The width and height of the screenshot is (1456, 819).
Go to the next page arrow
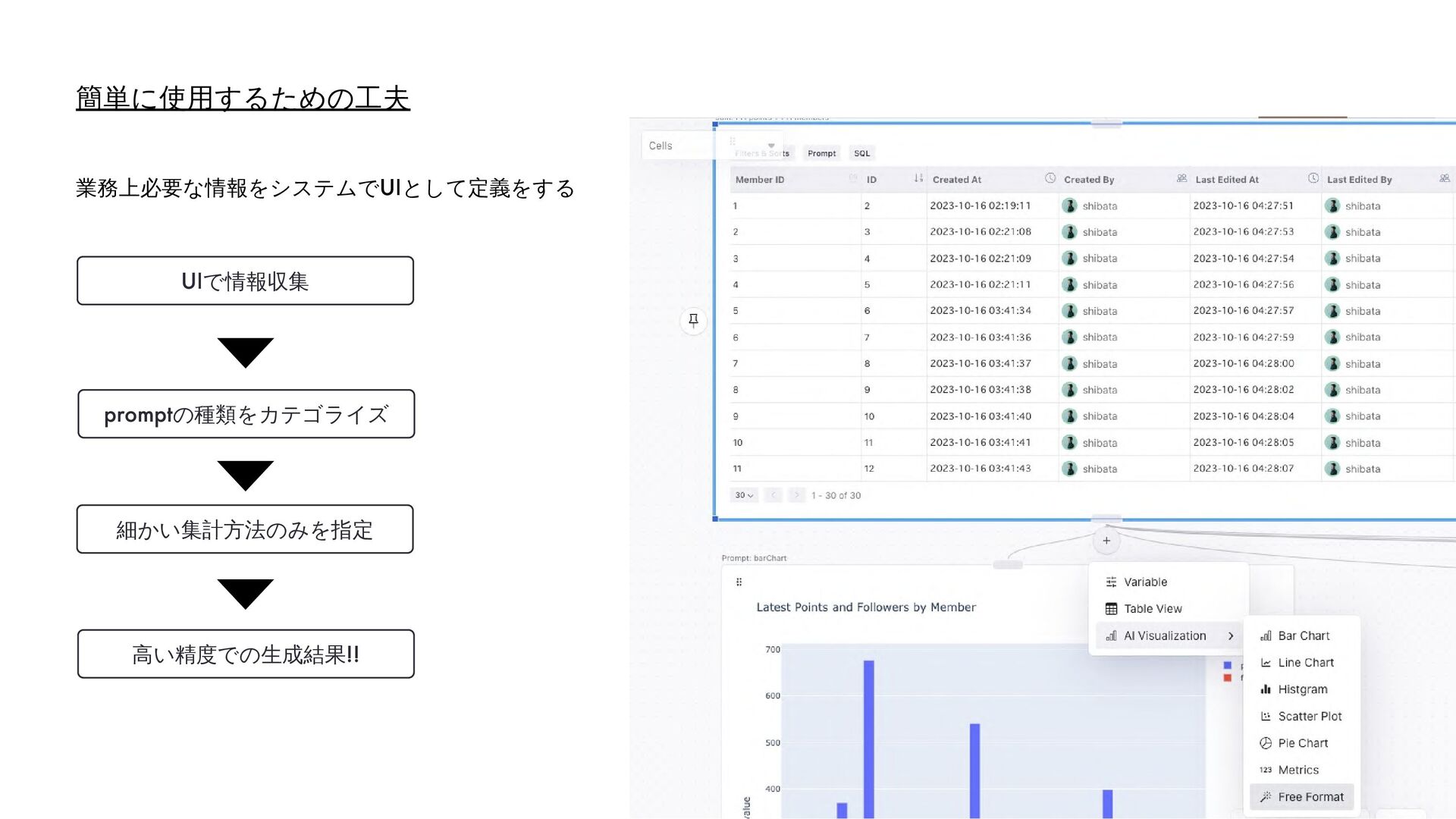[x=796, y=495]
